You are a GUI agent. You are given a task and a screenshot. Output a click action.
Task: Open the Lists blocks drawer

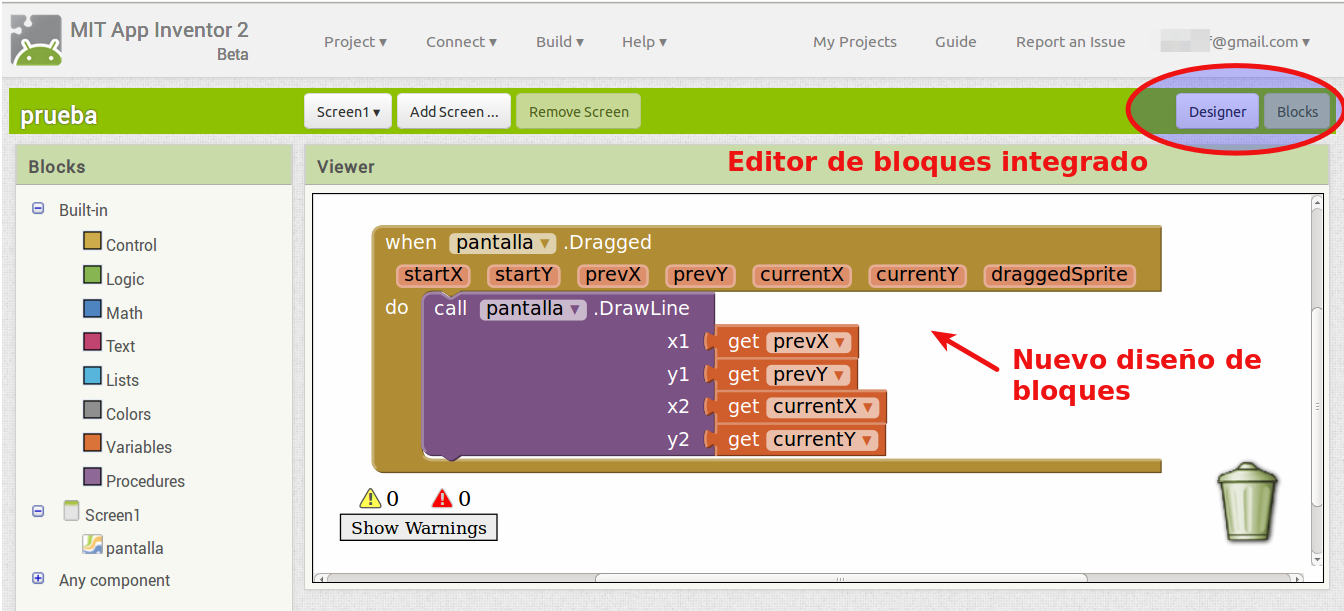(x=110, y=378)
